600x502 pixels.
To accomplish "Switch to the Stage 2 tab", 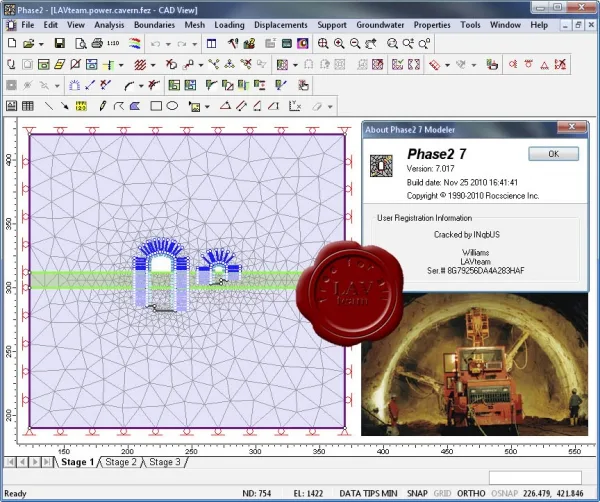I will [x=121, y=462].
